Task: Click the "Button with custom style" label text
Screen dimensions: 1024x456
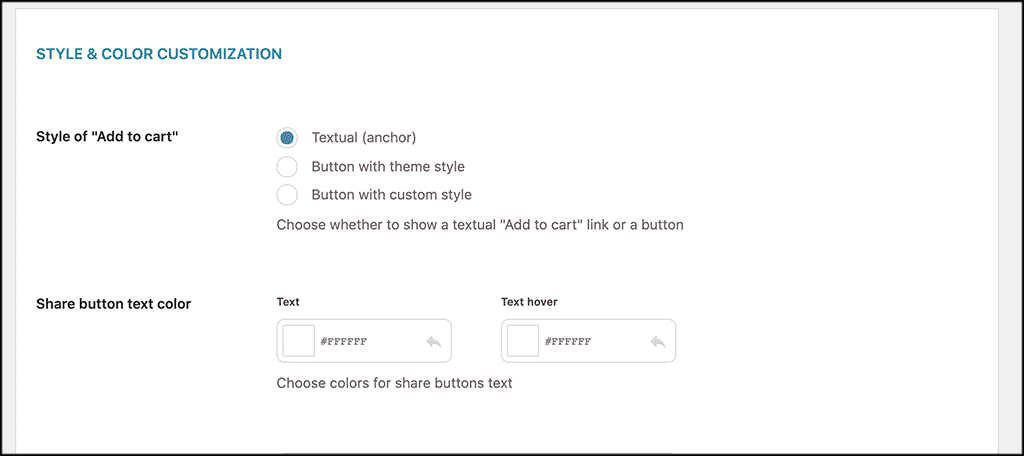Action: (x=391, y=195)
